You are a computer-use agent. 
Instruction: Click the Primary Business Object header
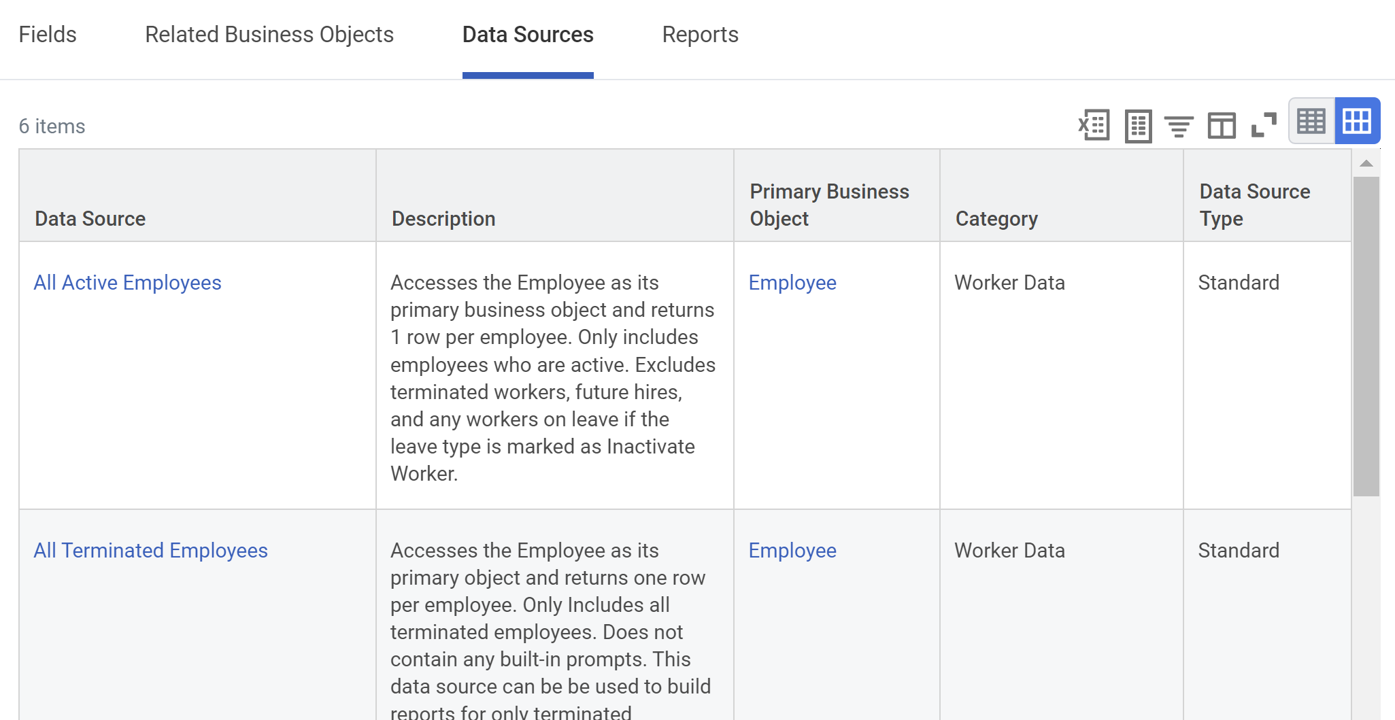point(837,196)
